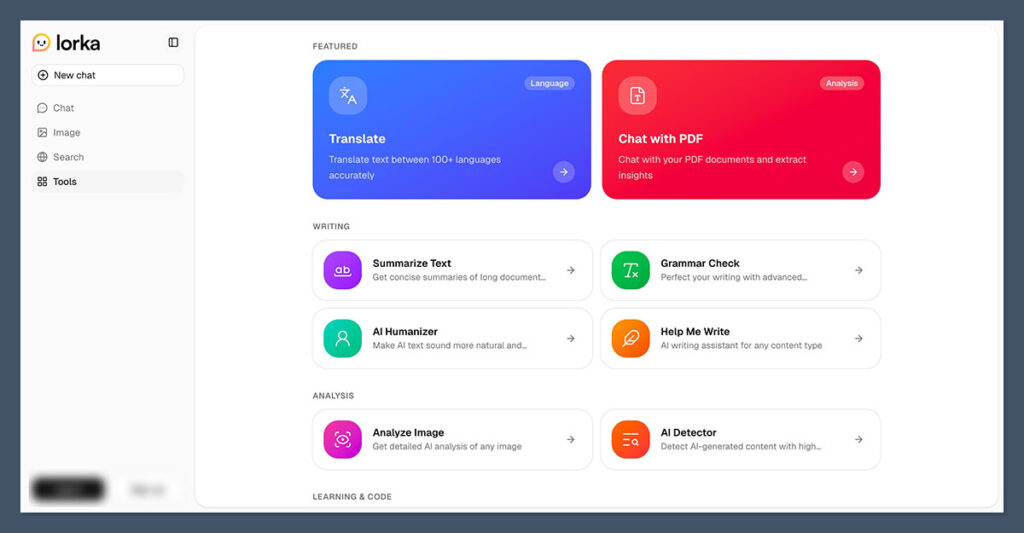Click the FEATURED section heading
1024x533 pixels.
(x=335, y=46)
